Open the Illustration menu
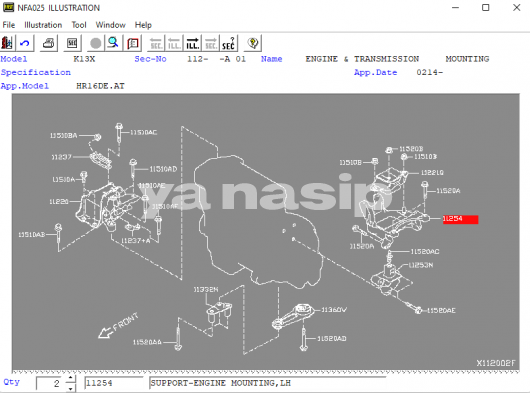Screen dimensions: 530x393 pos(43,25)
